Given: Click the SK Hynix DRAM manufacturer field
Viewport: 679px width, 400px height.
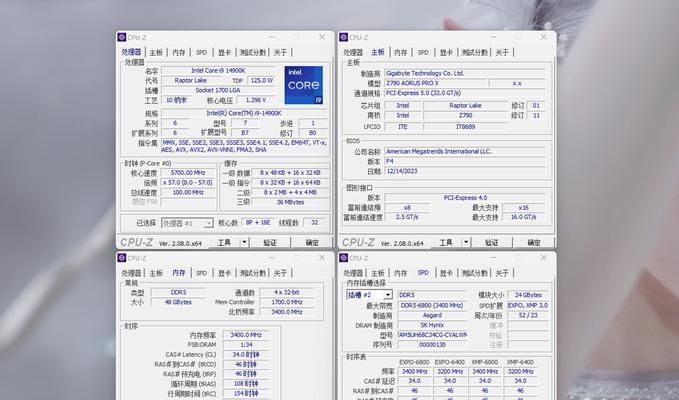Looking at the screenshot, I should point(432,325).
